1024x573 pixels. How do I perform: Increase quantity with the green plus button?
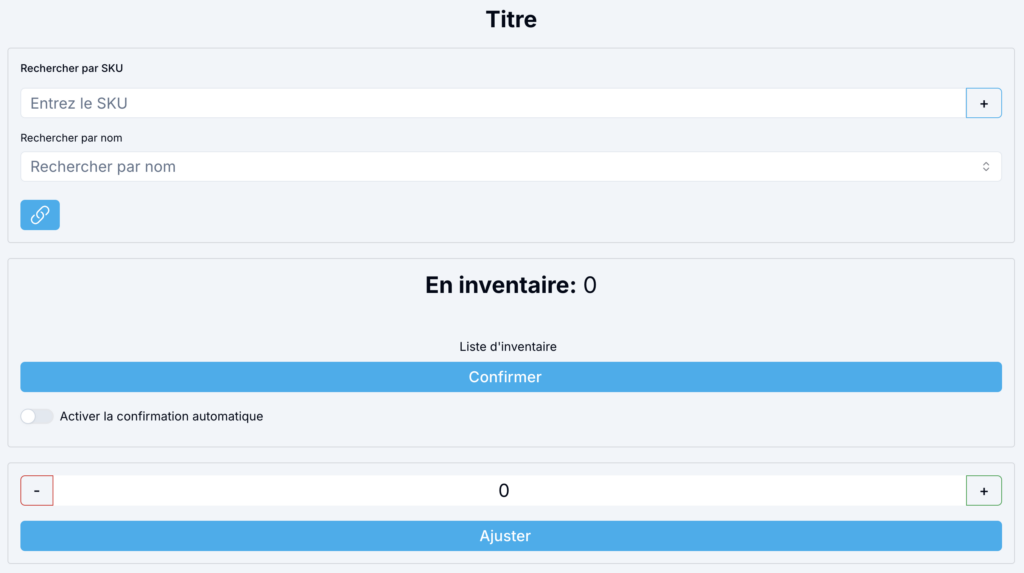pyautogui.click(x=983, y=491)
